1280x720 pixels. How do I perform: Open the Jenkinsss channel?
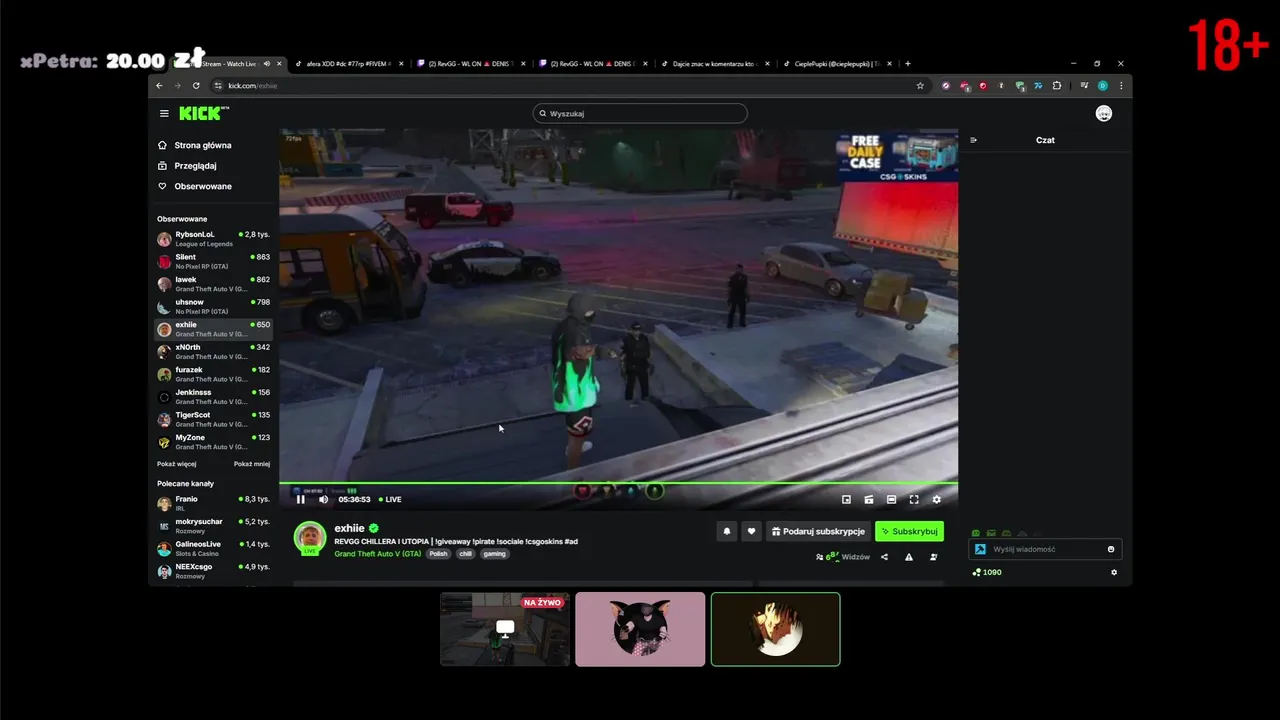tap(213, 396)
